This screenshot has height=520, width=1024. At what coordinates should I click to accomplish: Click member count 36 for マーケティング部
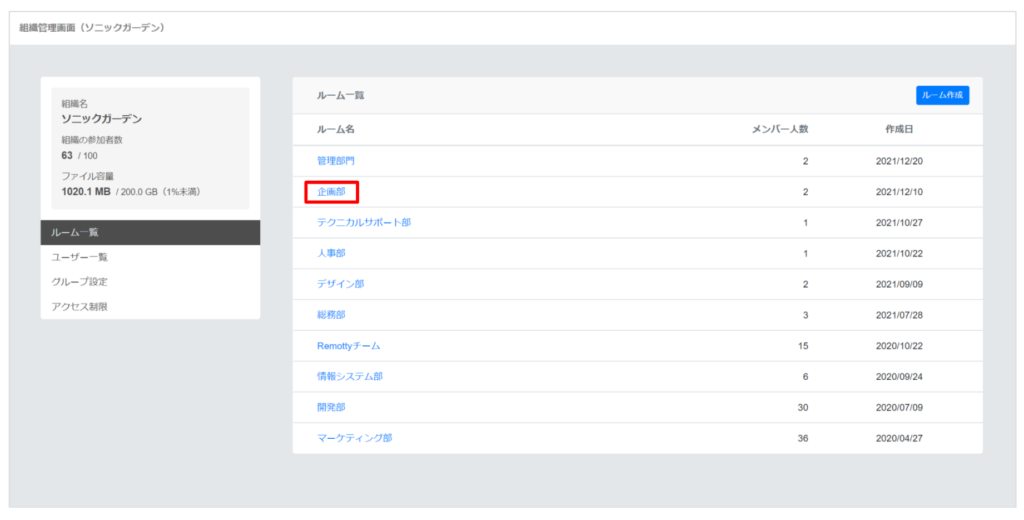[x=803, y=438]
